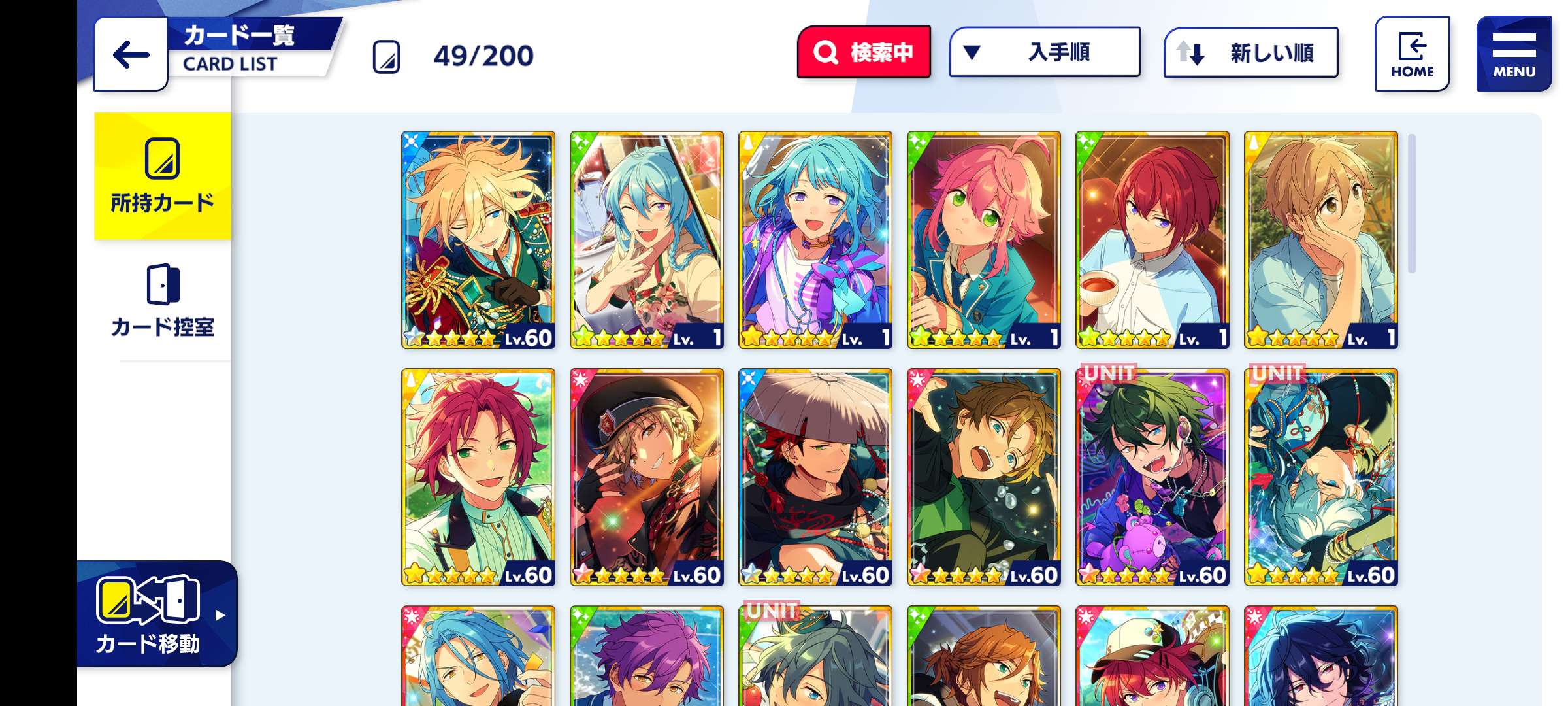Open the hamburger MENU button
Screen dimensions: 1568x706
(1514, 54)
